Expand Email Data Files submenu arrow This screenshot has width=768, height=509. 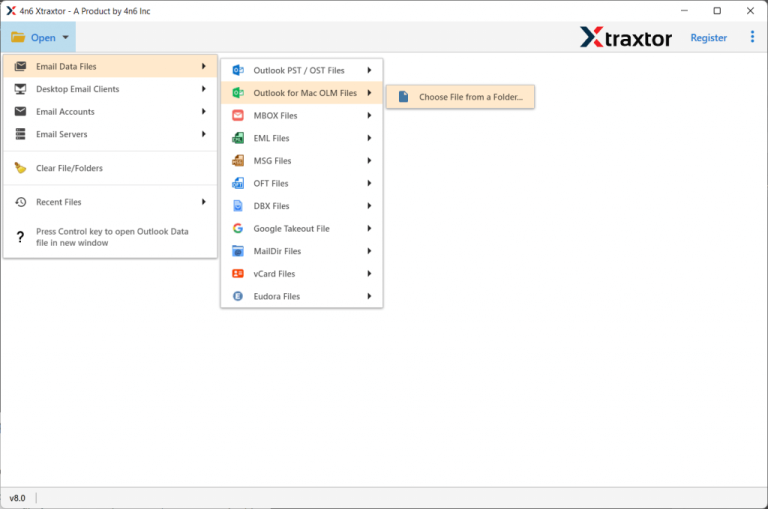tap(204, 66)
